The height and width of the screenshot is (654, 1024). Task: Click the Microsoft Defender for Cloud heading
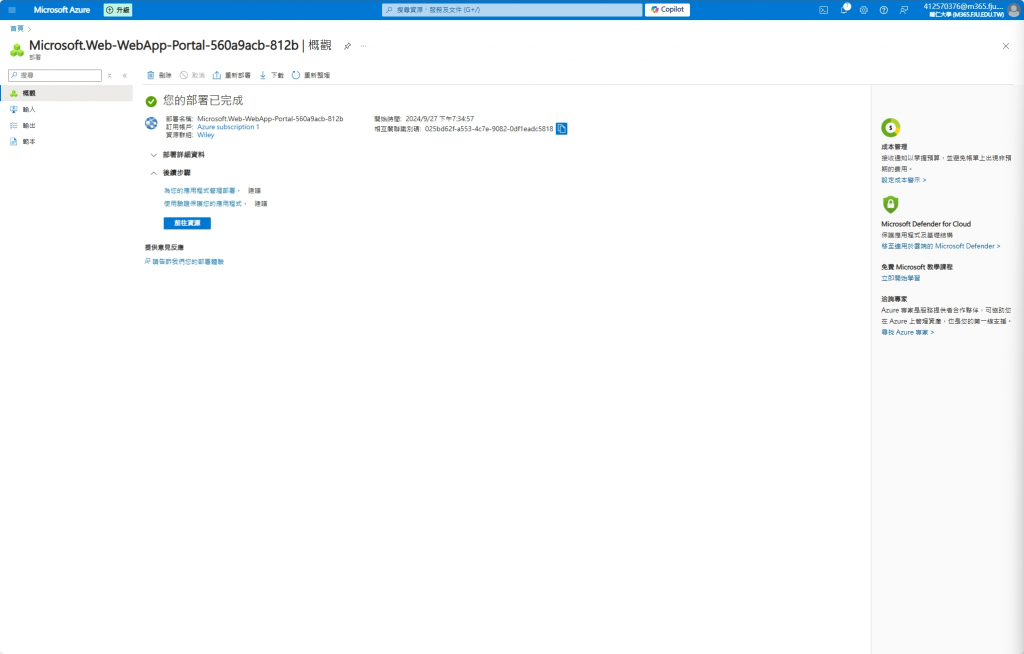926,224
